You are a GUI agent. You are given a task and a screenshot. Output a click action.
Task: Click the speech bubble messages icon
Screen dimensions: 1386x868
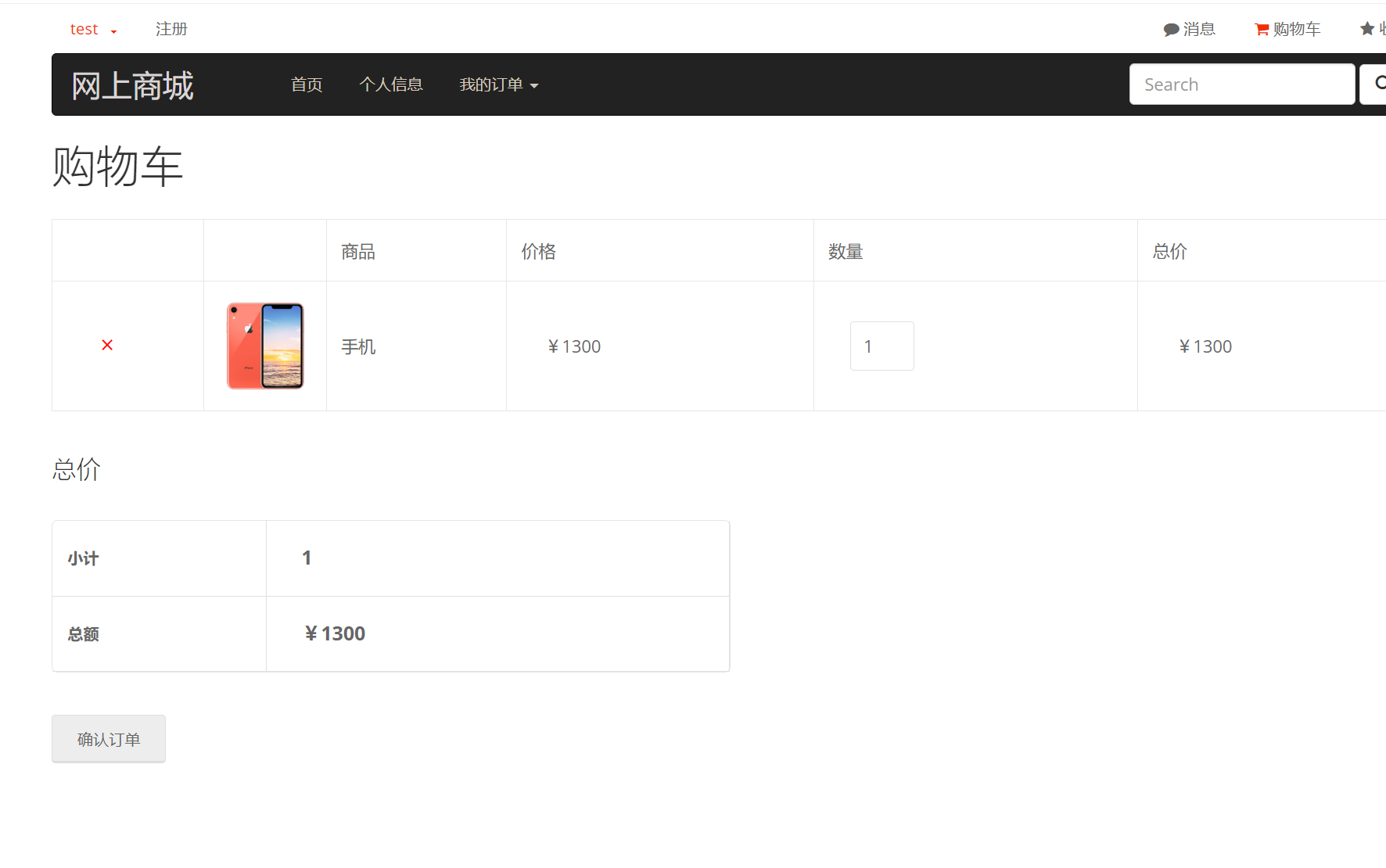tap(1171, 30)
